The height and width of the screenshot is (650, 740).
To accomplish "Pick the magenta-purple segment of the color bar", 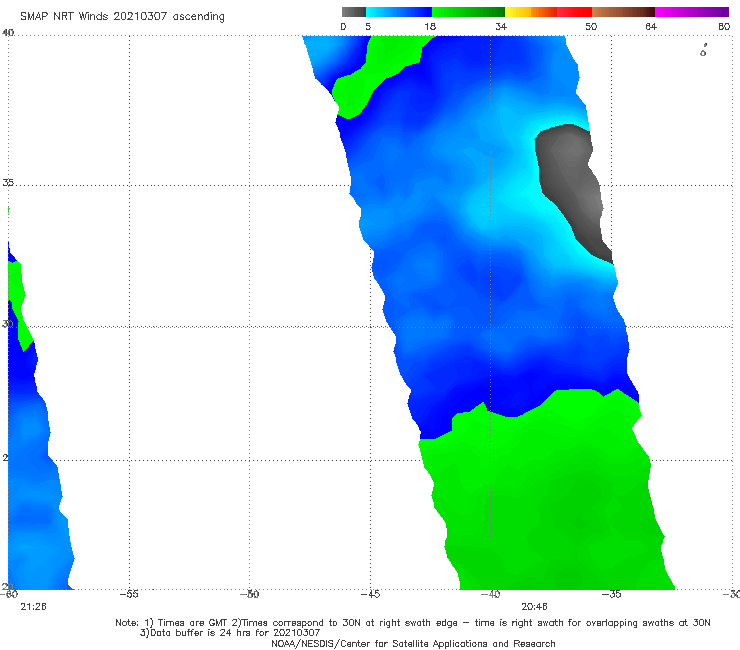I will click(692, 12).
